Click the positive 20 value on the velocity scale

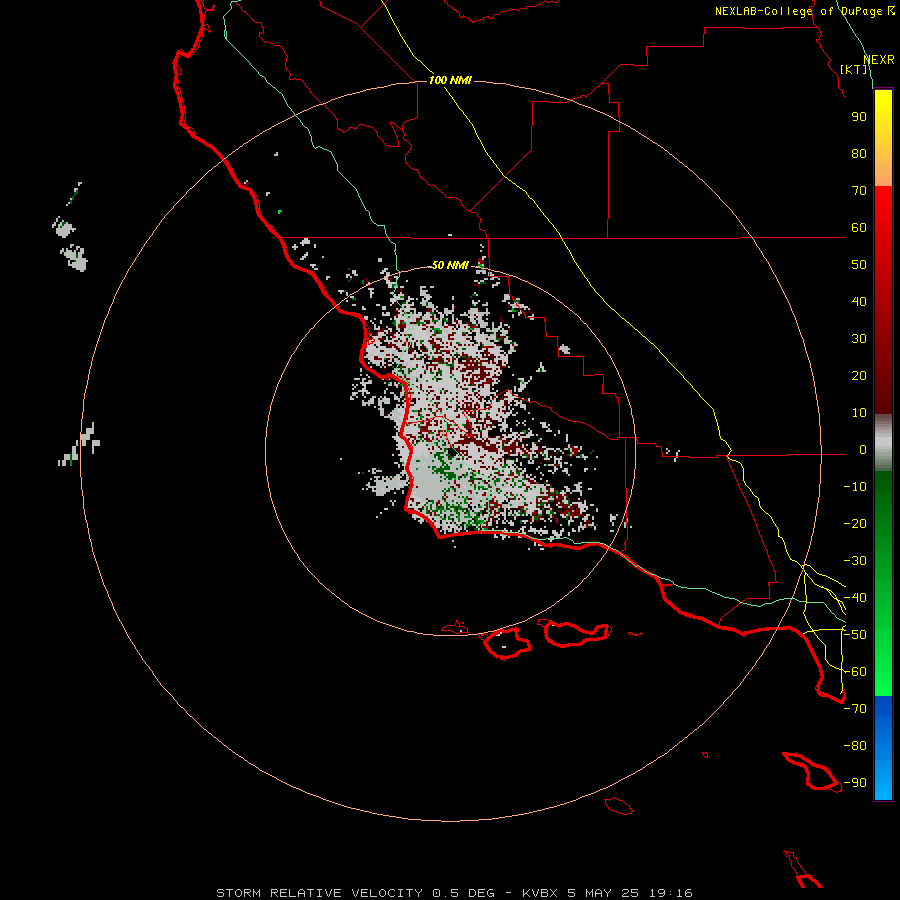coord(859,375)
